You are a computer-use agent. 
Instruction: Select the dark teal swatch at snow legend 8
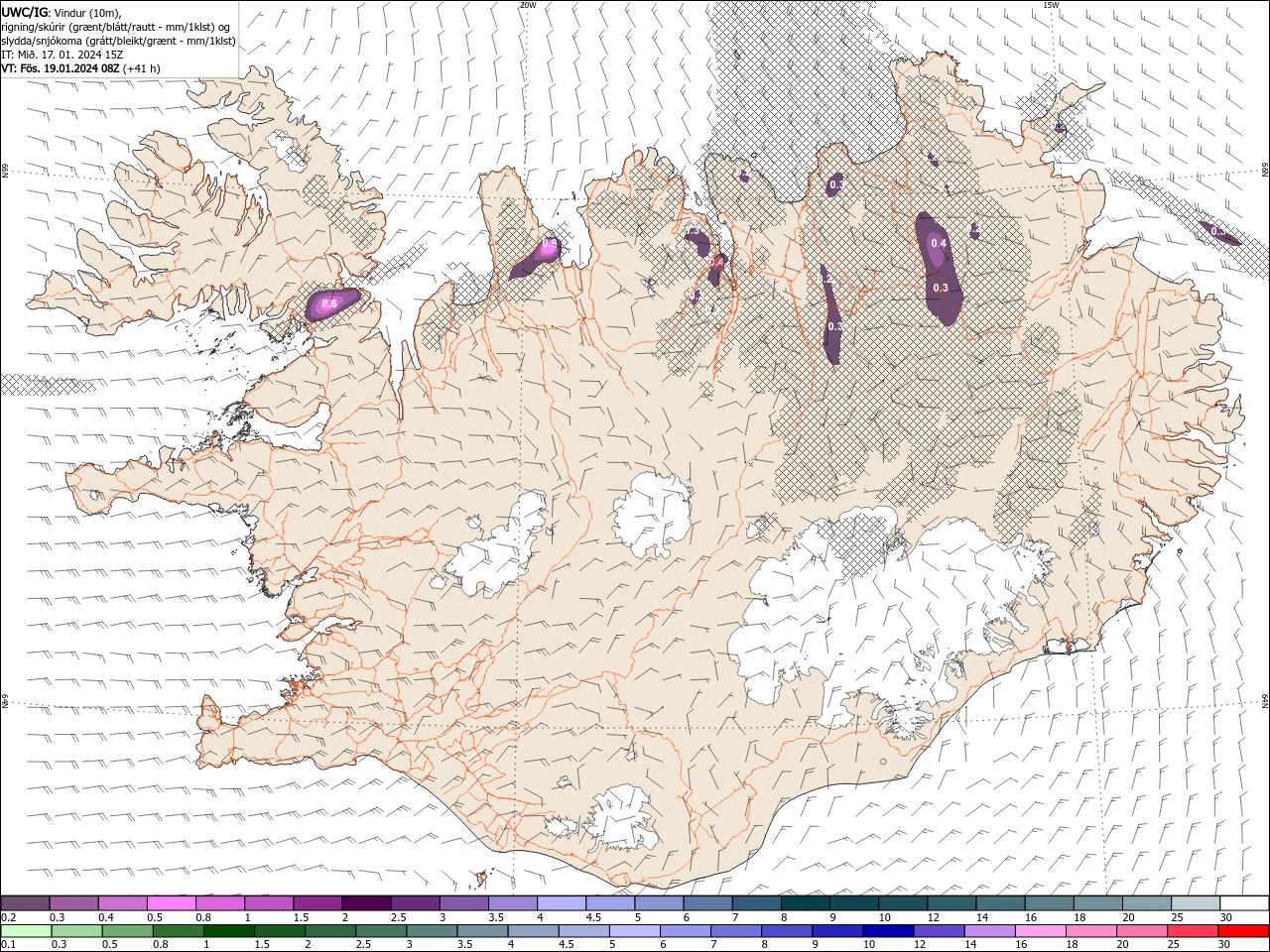[x=804, y=902]
